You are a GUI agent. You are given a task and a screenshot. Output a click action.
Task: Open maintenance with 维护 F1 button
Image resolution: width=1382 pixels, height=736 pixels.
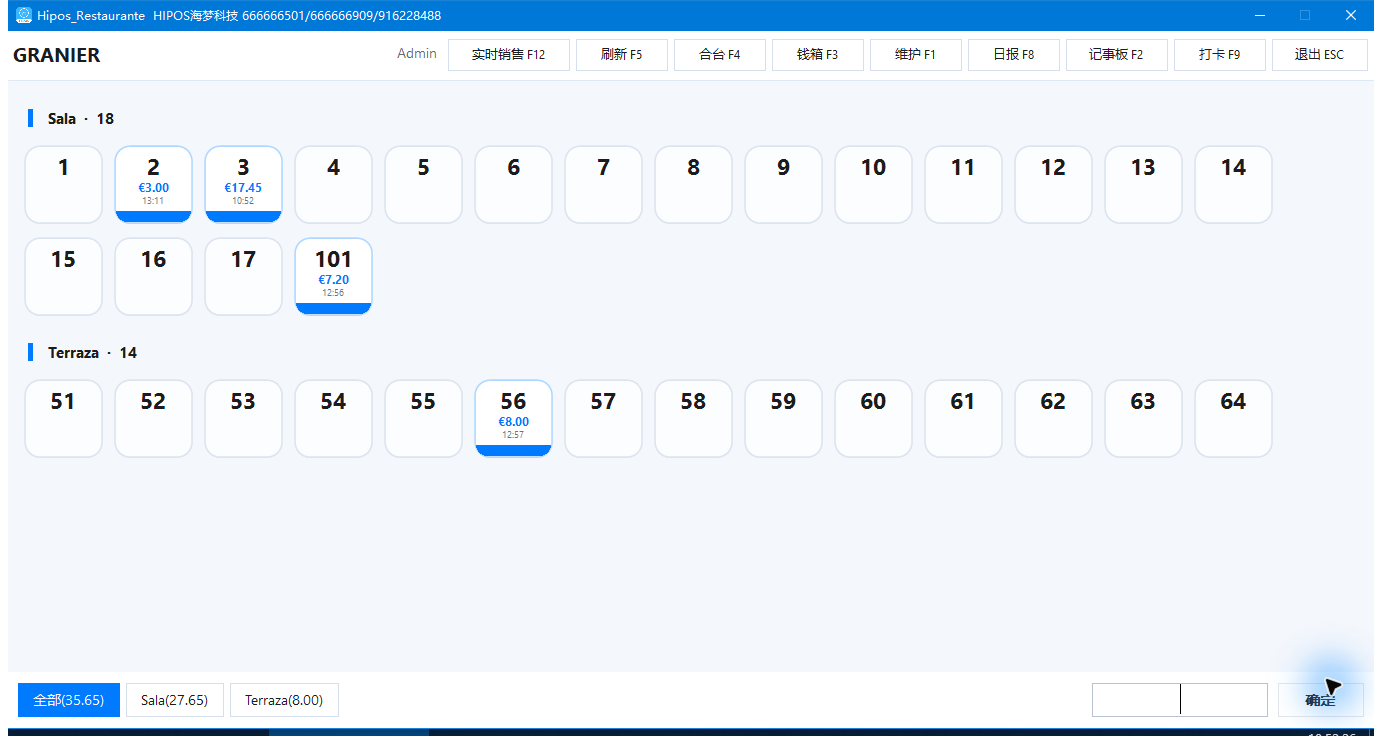[x=916, y=55]
